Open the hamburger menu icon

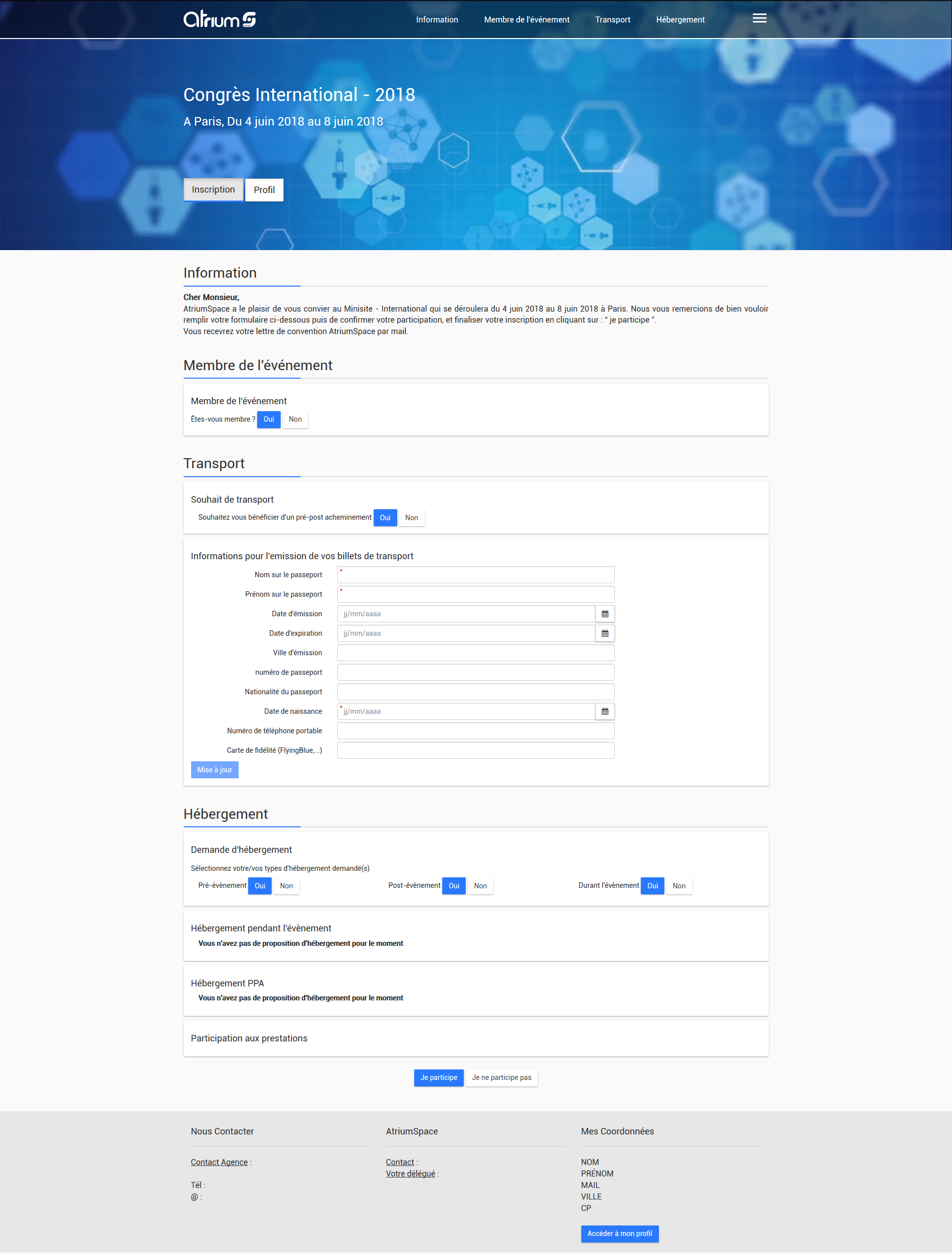coord(759,19)
